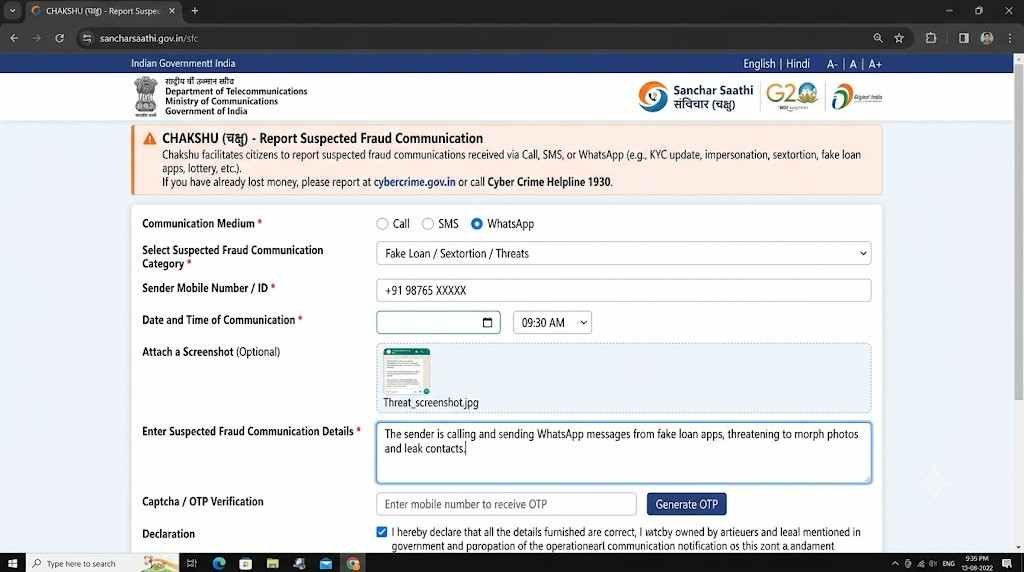
Task: Open the browser side panel icon
Action: click(964, 39)
